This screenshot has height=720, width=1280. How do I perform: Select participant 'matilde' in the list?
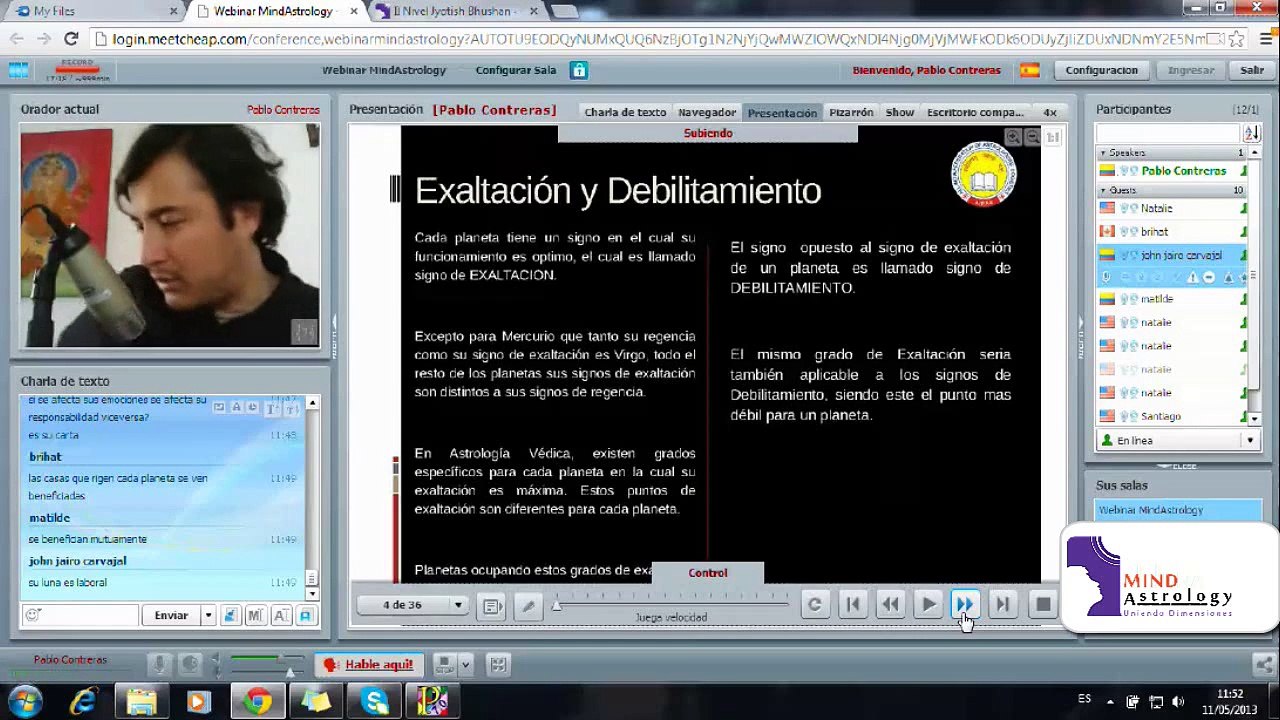[1172, 298]
